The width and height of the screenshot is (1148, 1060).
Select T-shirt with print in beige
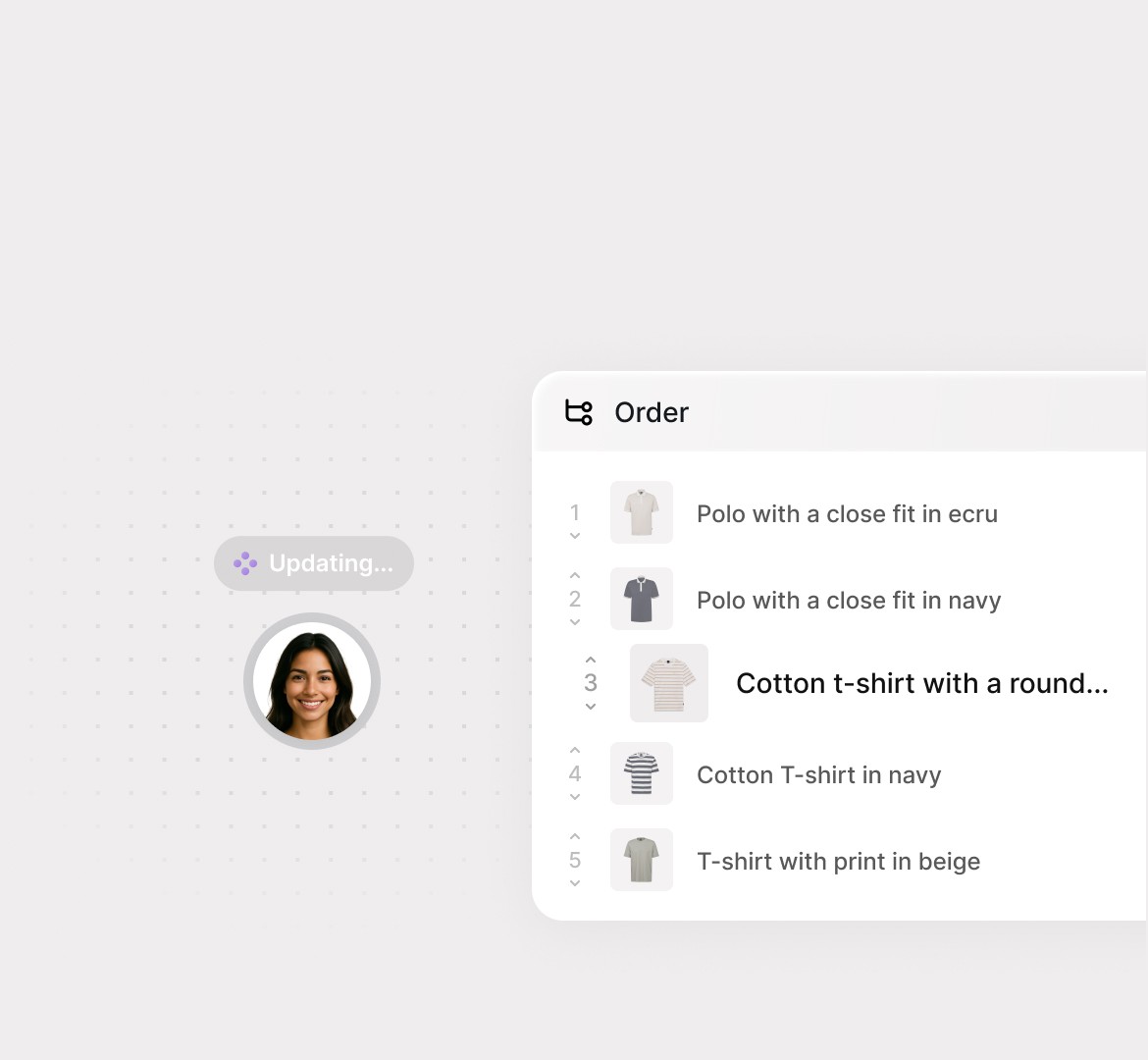(x=838, y=861)
